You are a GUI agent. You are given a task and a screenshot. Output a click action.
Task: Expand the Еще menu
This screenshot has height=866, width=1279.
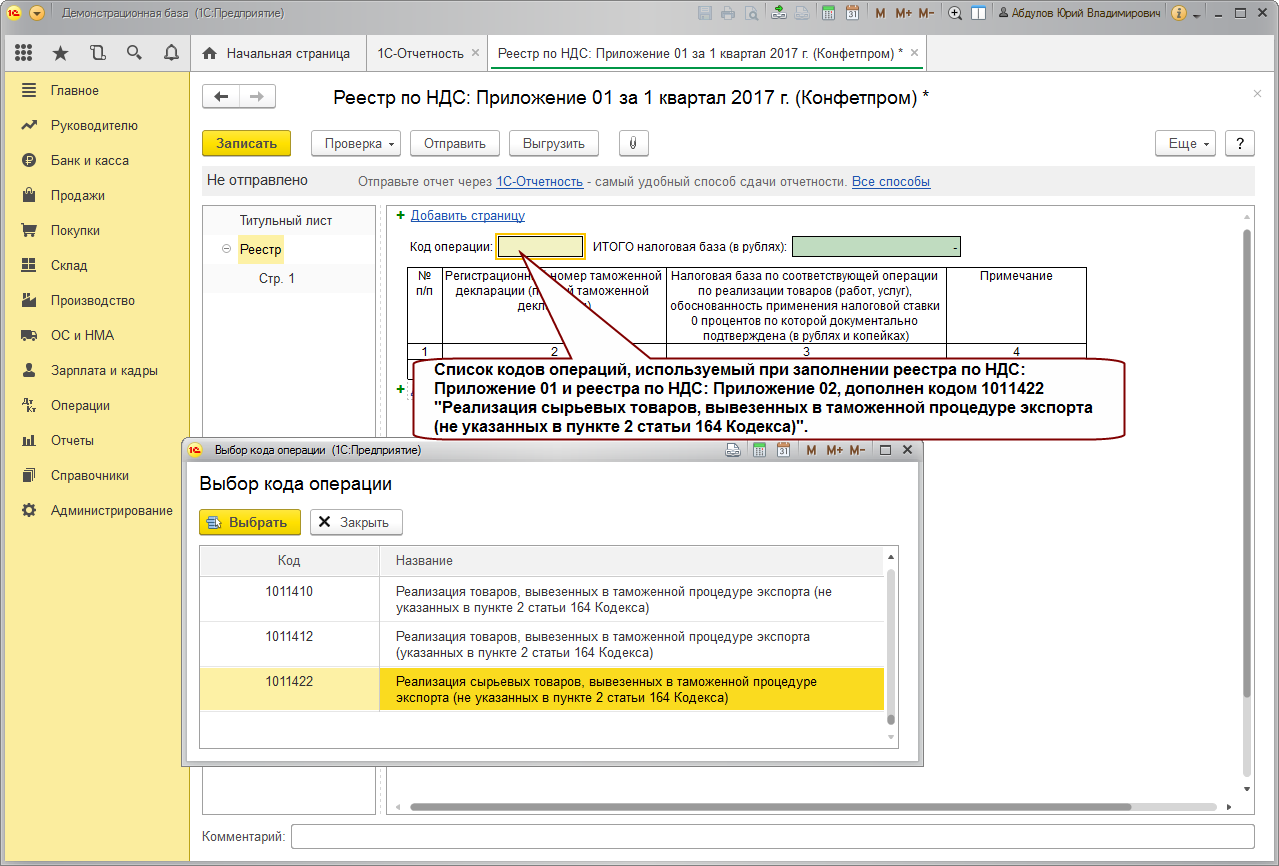coord(1189,143)
